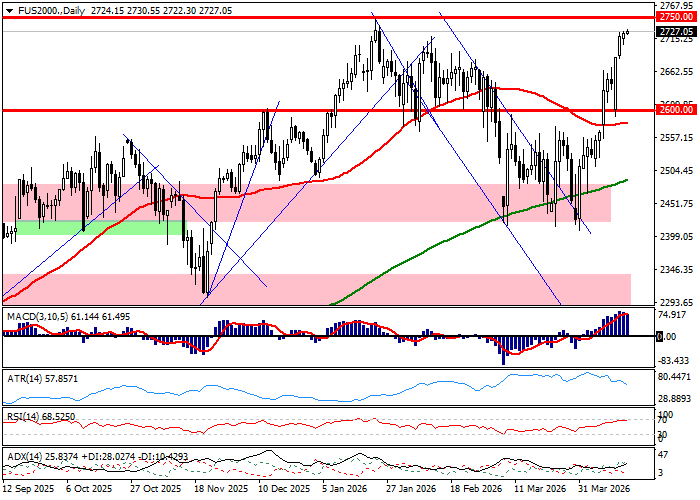This screenshot has width=700, height=500.
Task: Click the red 2750.00 price label
Action: pos(676,17)
